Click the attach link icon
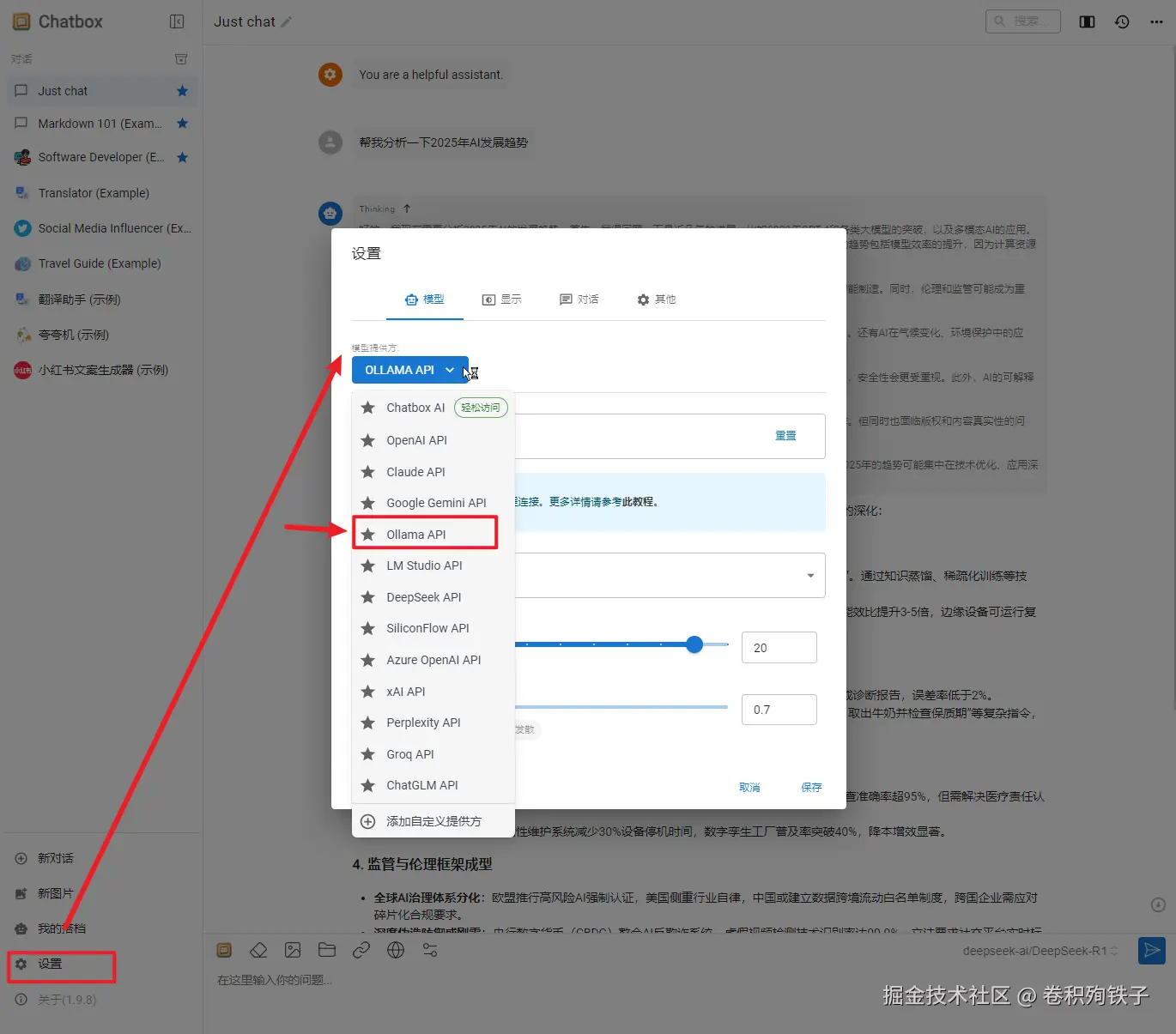The height and width of the screenshot is (1034, 1176). pos(361,950)
